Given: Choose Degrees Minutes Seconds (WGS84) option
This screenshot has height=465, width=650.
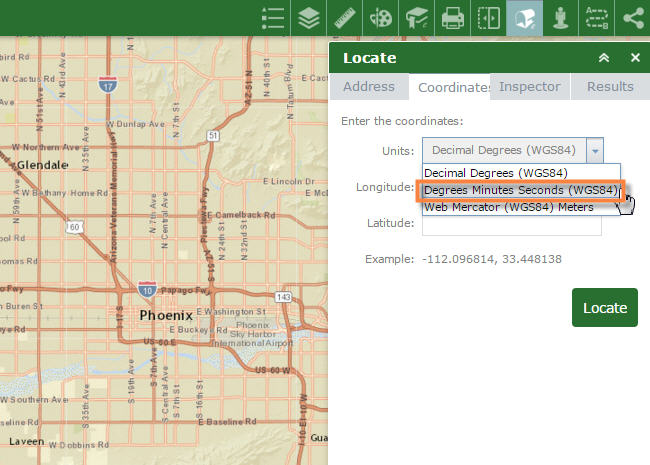Looking at the screenshot, I should tap(521, 190).
